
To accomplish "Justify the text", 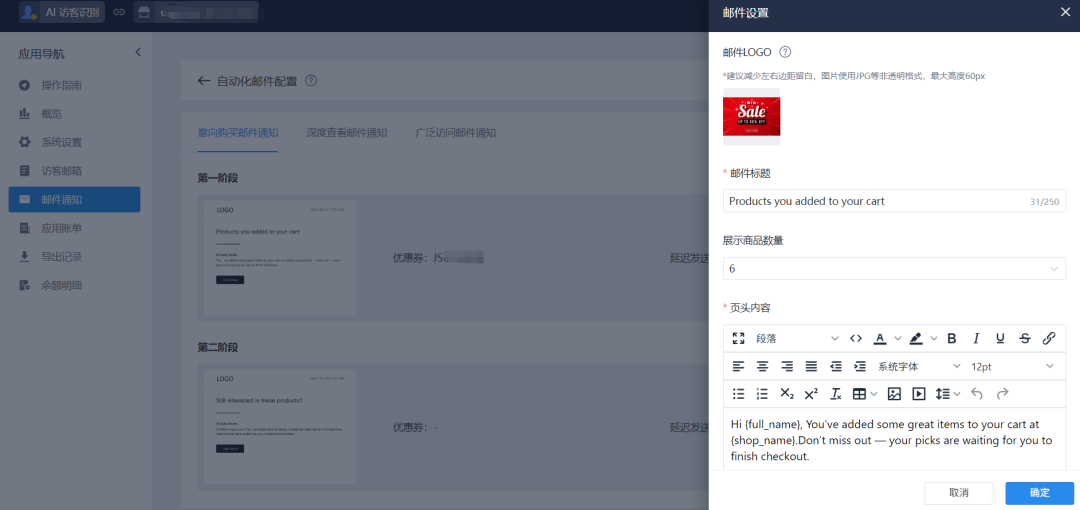I will [x=811, y=367].
